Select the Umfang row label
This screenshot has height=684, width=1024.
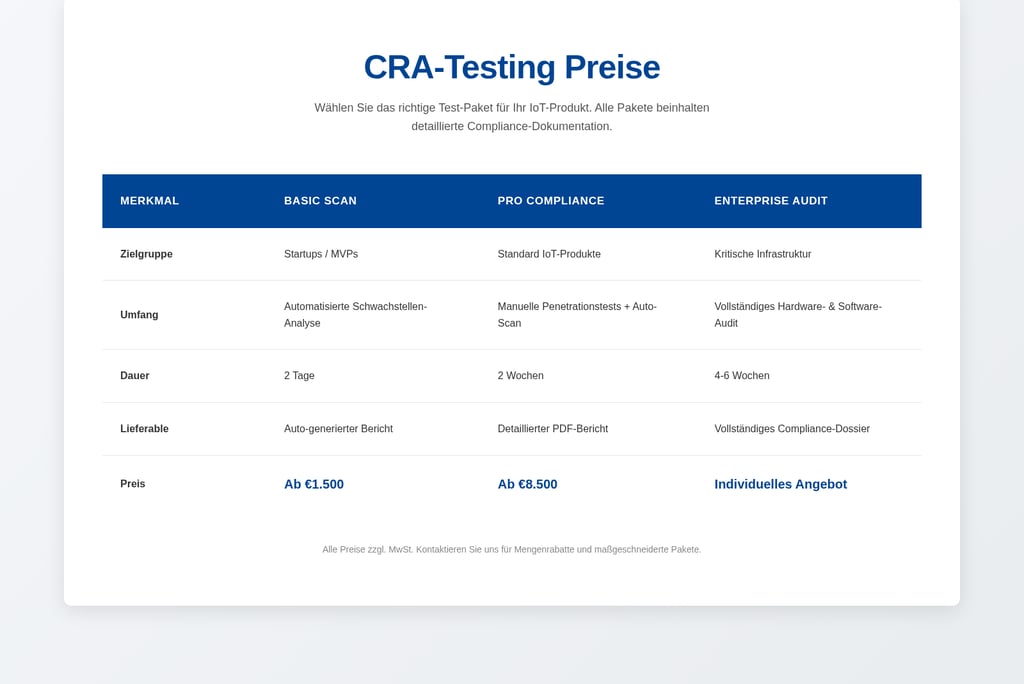click(x=139, y=315)
